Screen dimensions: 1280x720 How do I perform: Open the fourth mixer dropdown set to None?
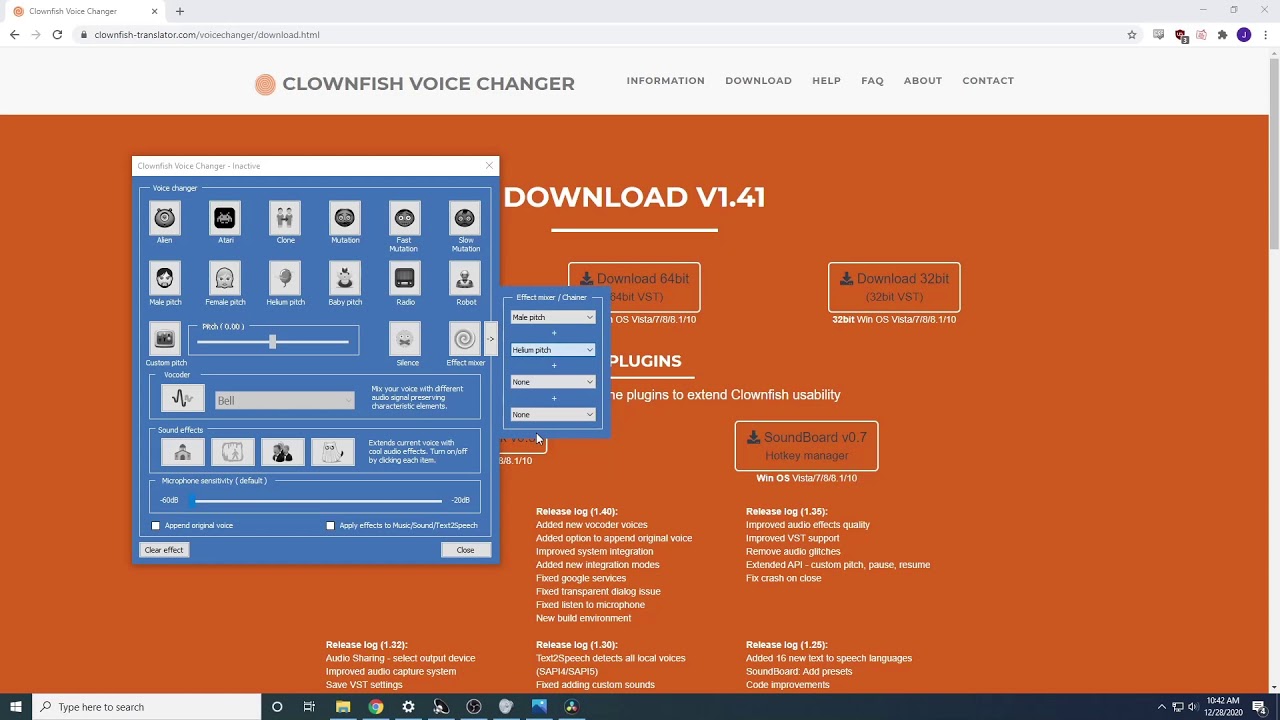[x=553, y=414]
